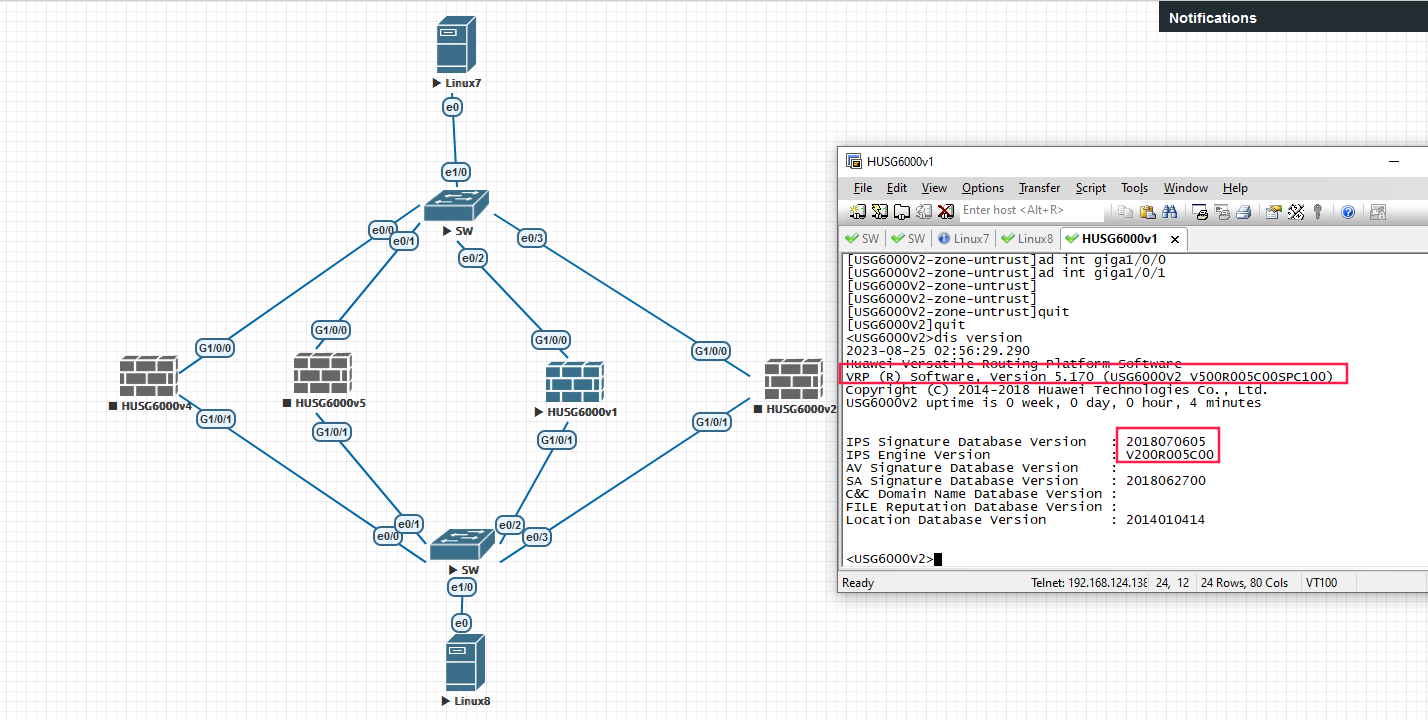The width and height of the screenshot is (1428, 720).
Task: Click the e0/1 label beside upper SW
Action: [x=403, y=241]
